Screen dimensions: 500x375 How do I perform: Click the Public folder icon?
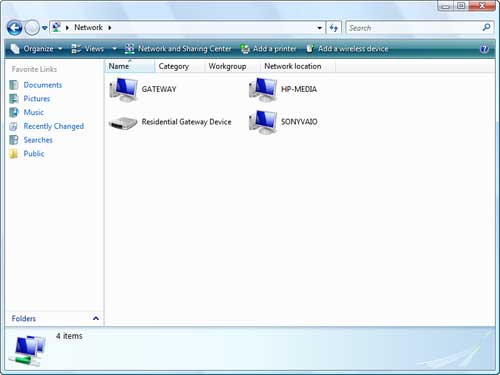(x=14, y=154)
